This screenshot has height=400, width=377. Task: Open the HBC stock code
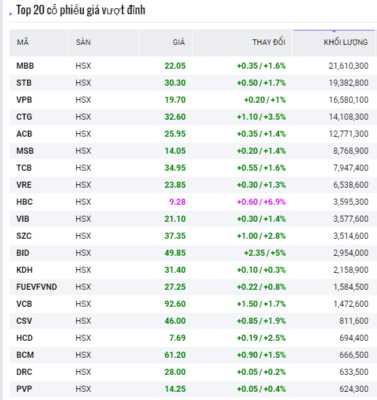tap(24, 202)
